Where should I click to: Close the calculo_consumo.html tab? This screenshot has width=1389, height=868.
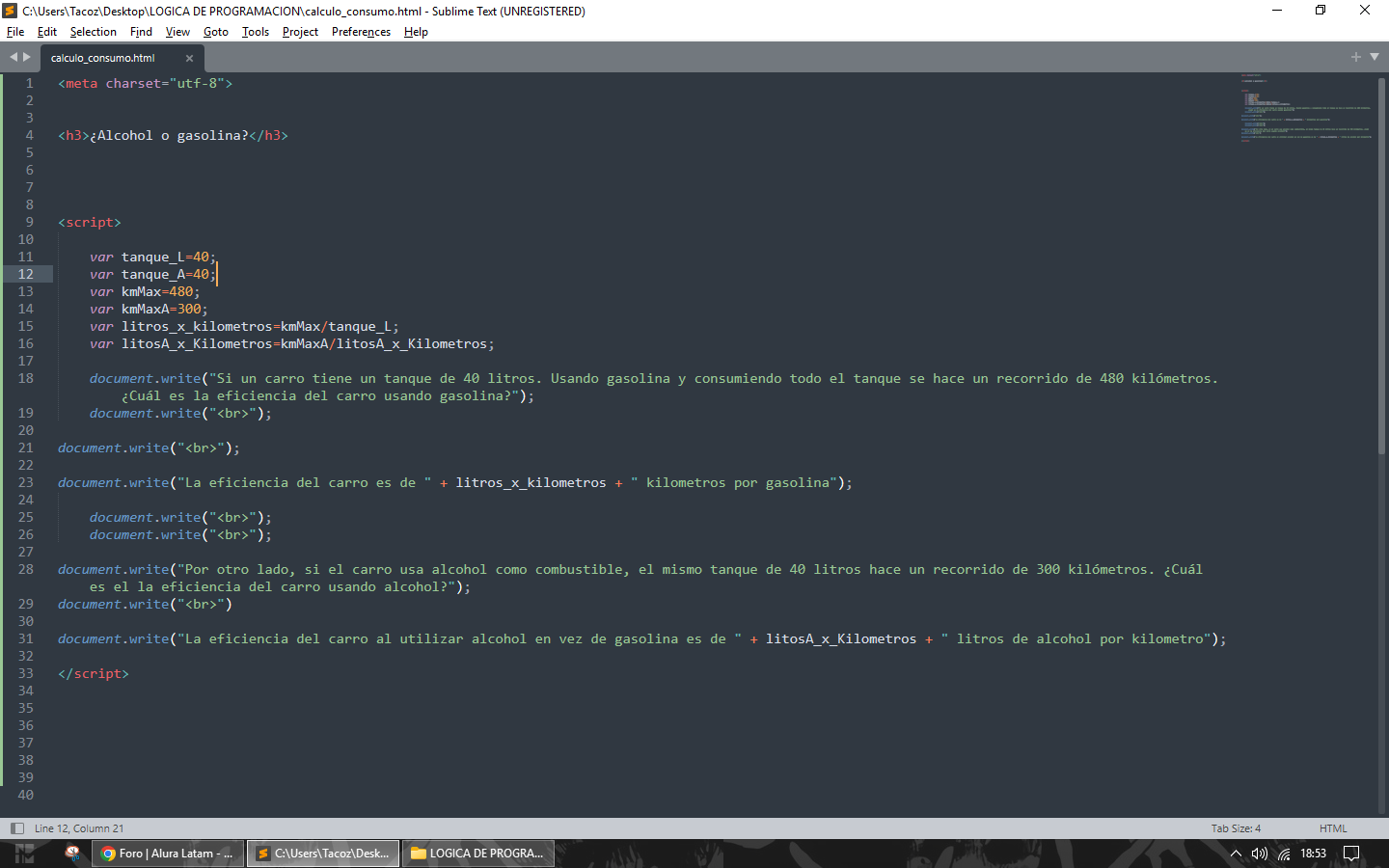pos(189,58)
